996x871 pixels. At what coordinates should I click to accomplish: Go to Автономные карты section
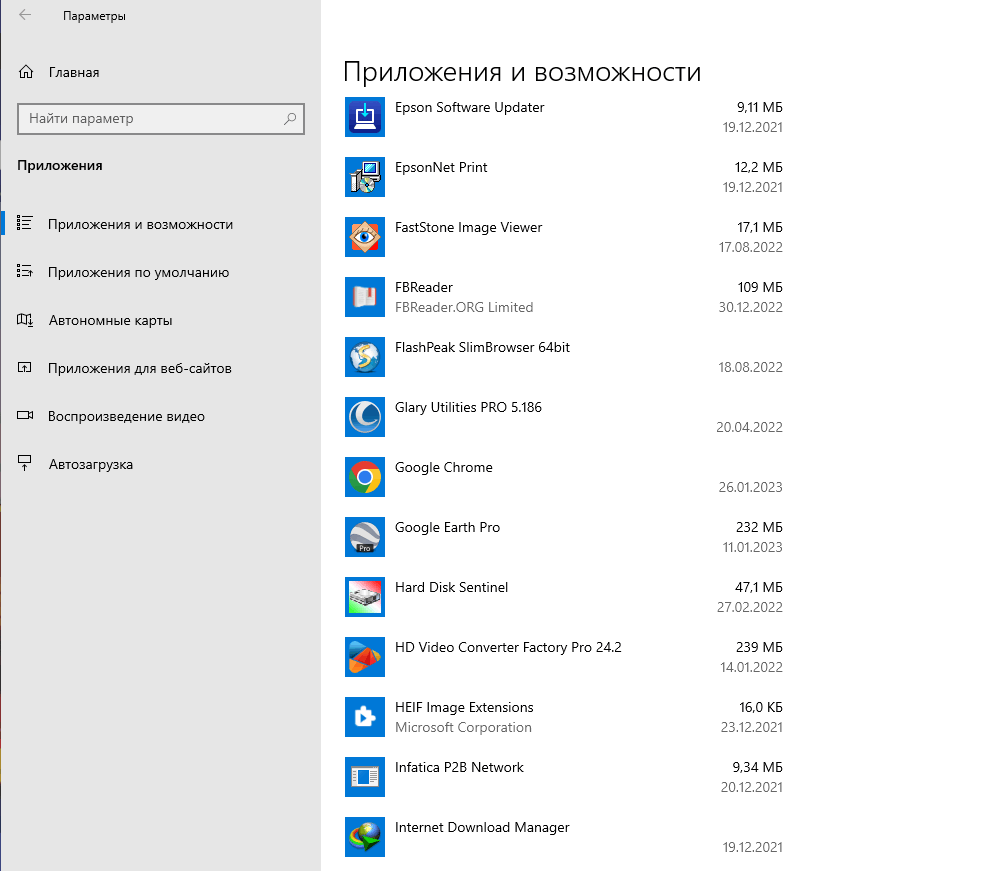[111, 320]
